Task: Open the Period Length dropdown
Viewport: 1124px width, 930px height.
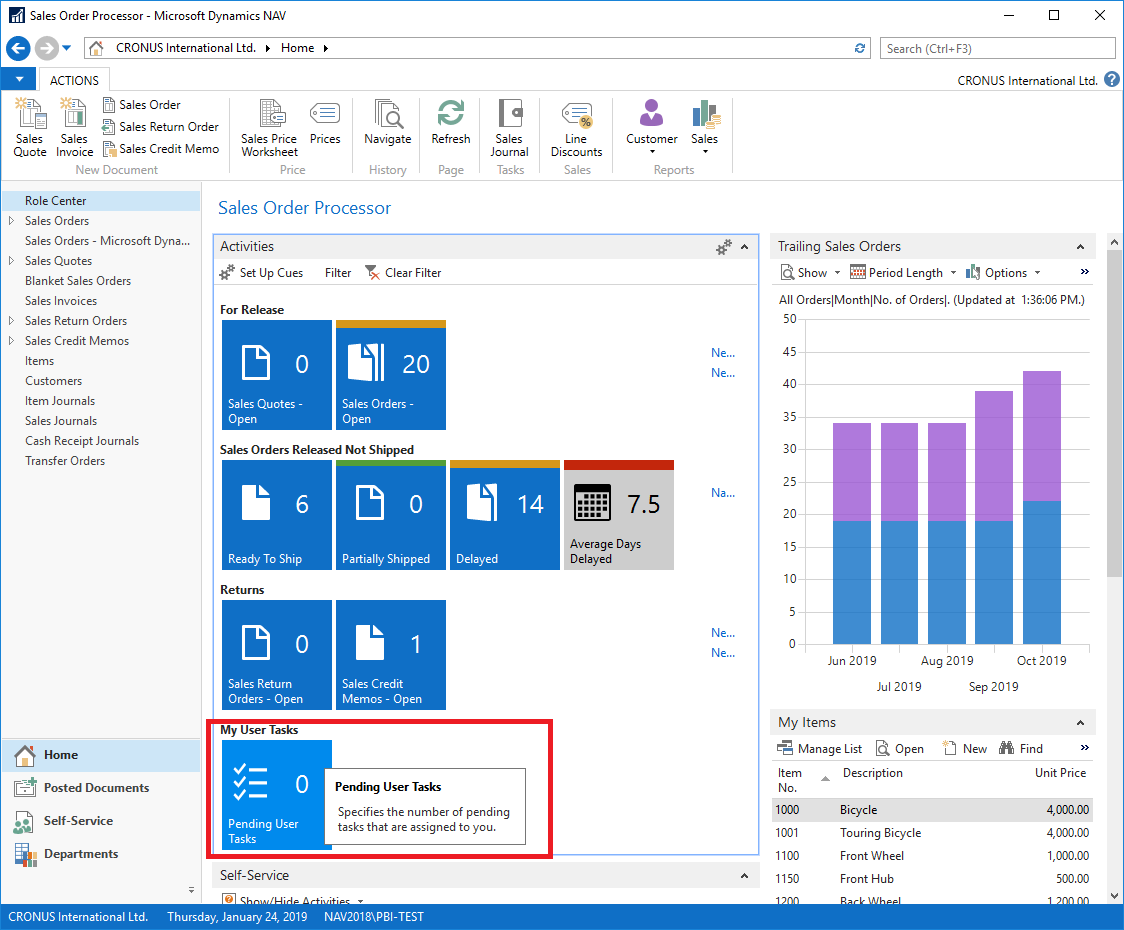Action: pyautogui.click(x=903, y=273)
